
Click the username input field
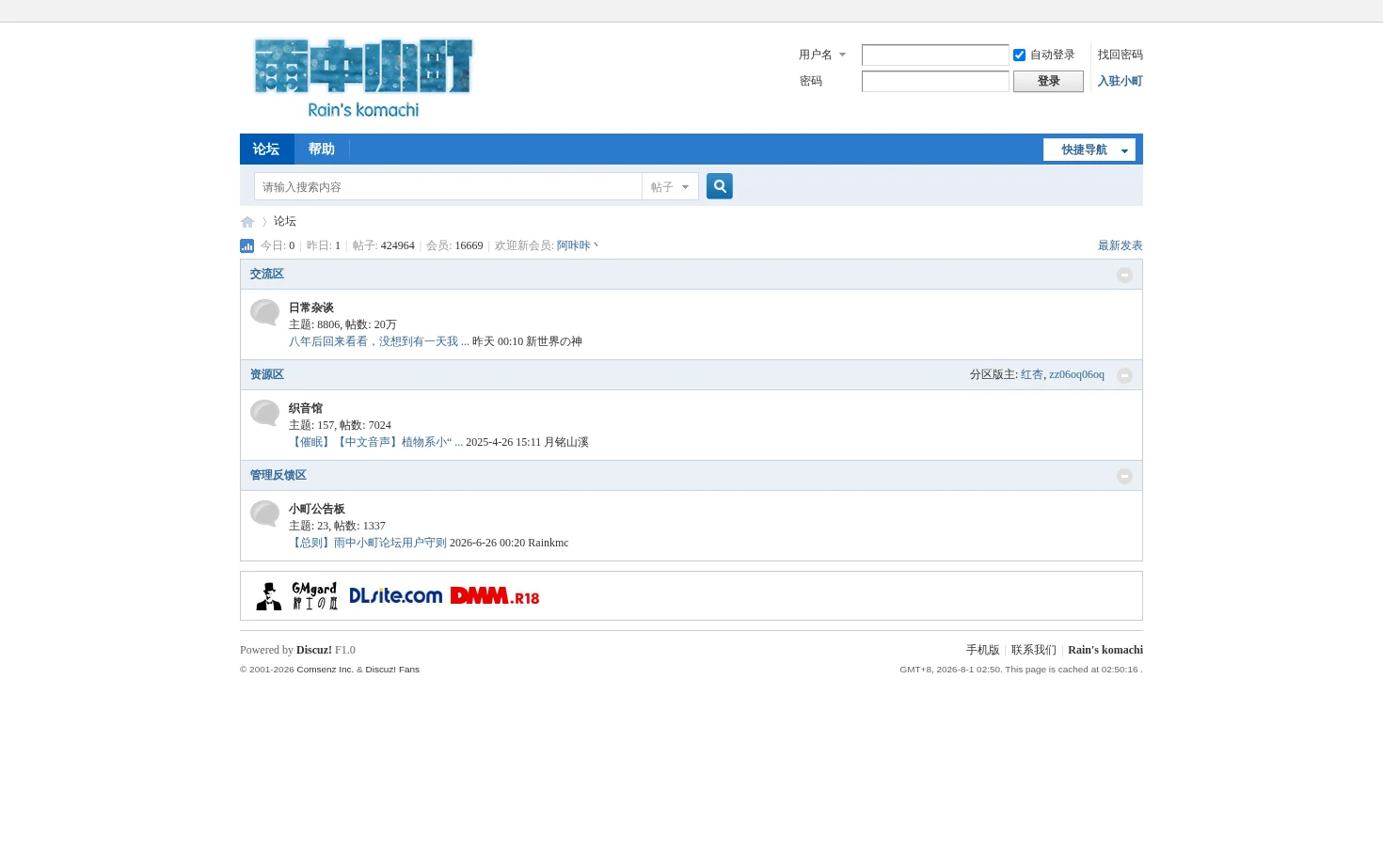coord(935,55)
